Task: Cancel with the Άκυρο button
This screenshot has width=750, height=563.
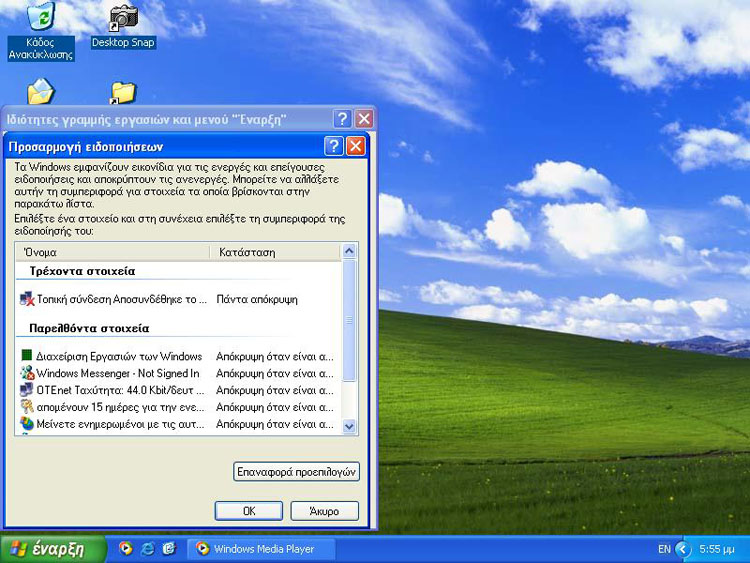Action: pyautogui.click(x=324, y=511)
